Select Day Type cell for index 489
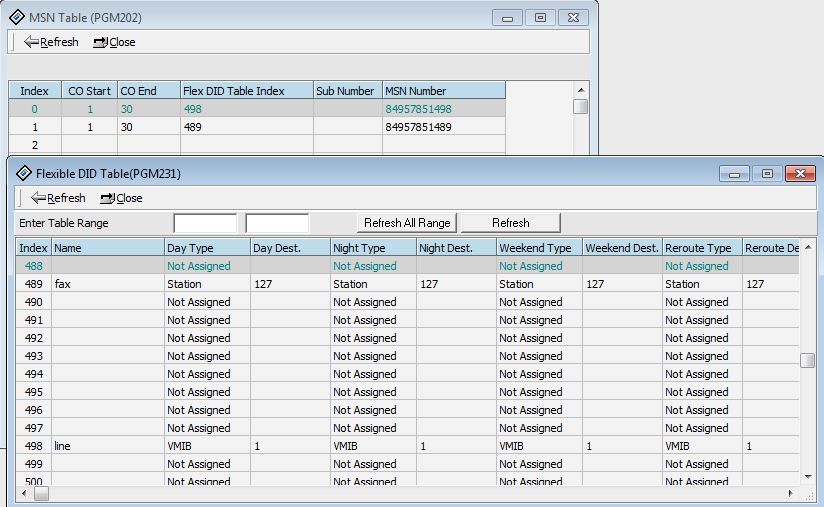824x507 pixels. pos(206,284)
